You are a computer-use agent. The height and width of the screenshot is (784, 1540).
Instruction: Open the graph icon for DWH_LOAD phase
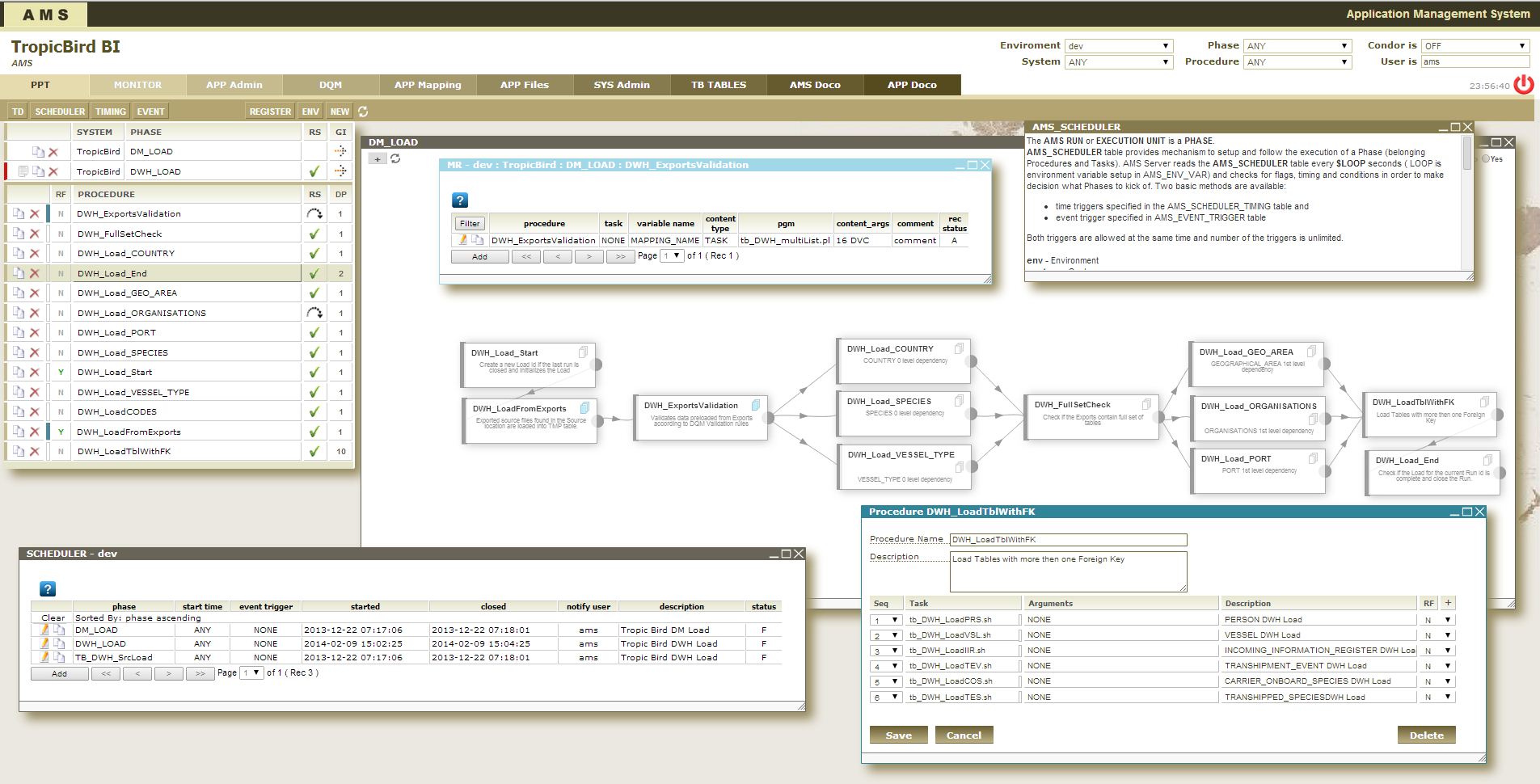point(340,171)
